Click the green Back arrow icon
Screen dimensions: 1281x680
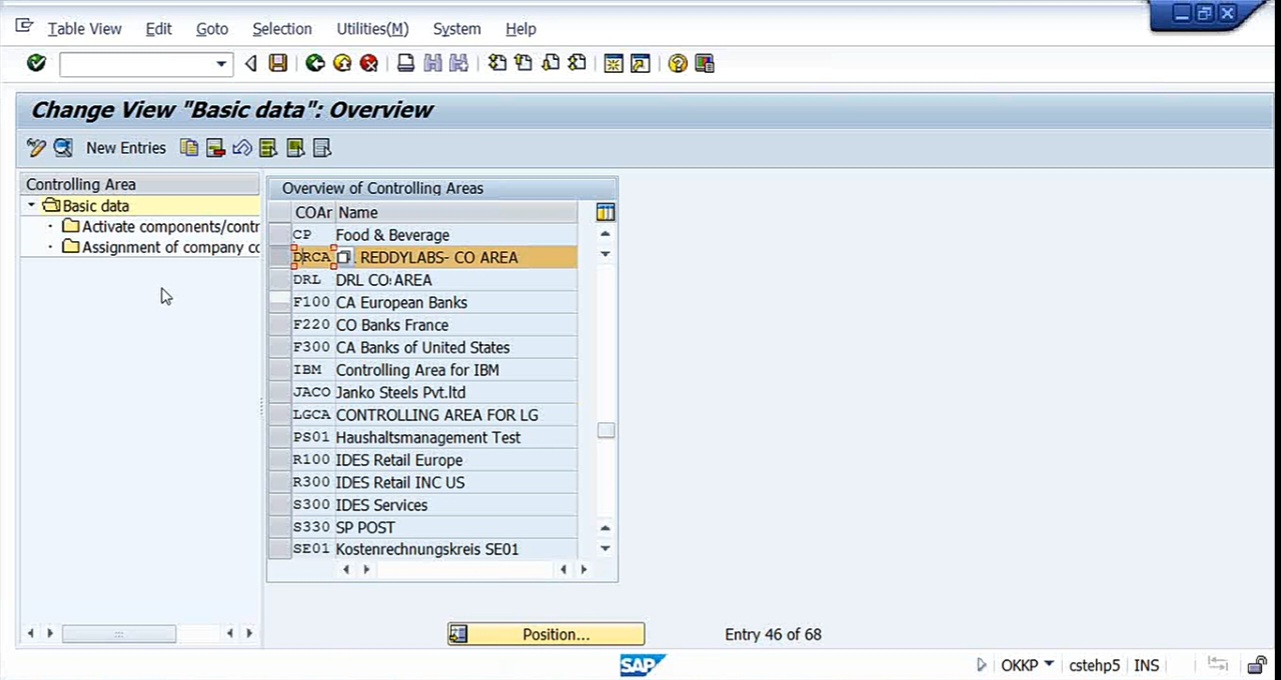315,64
